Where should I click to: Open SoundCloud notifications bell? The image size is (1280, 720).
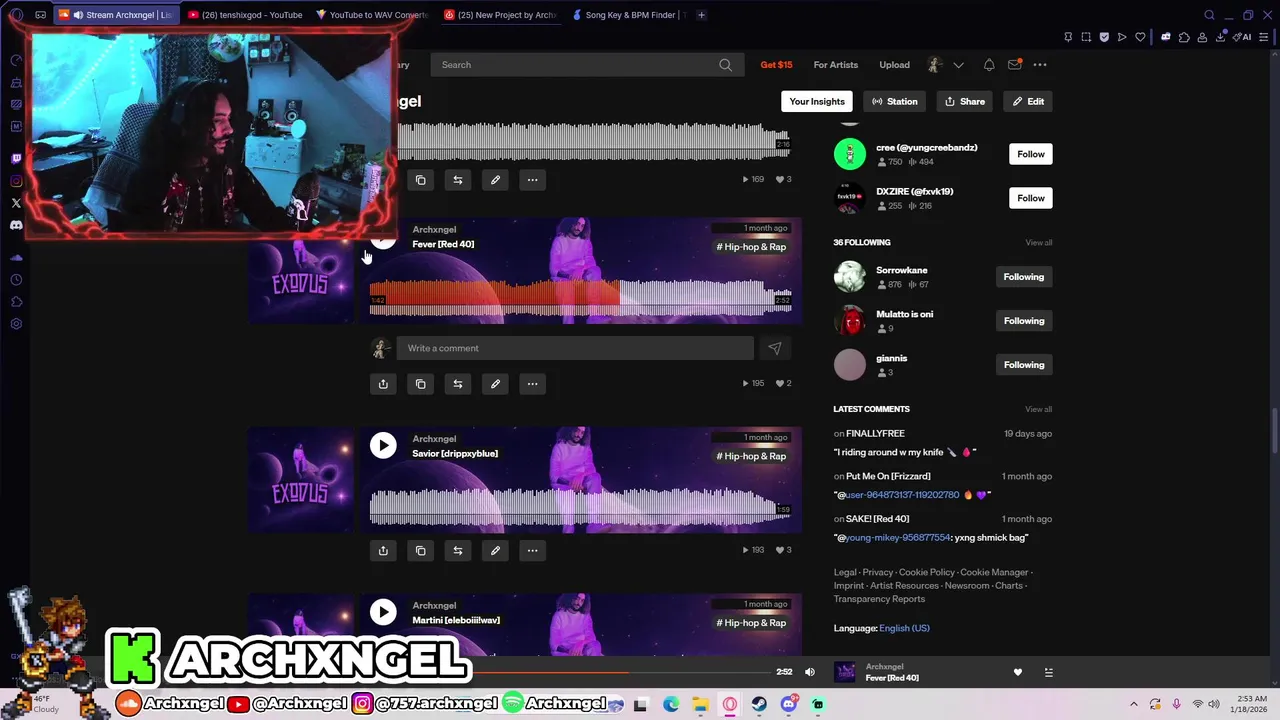(989, 65)
